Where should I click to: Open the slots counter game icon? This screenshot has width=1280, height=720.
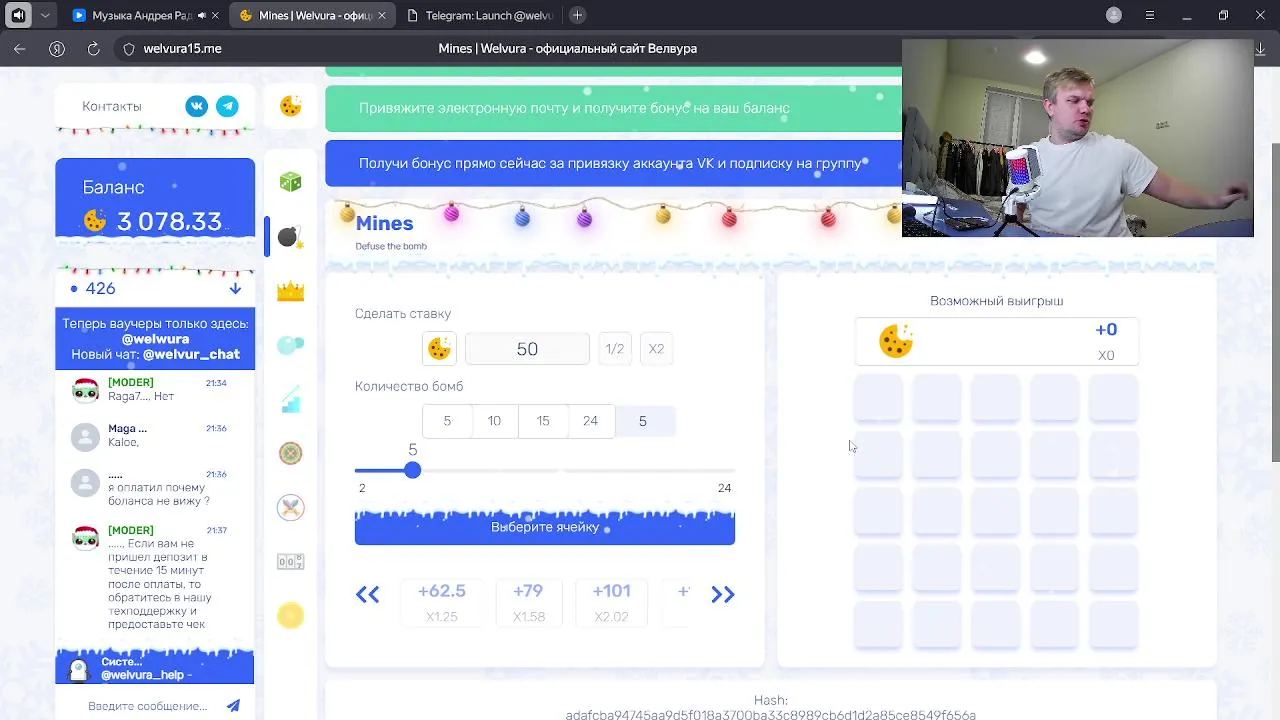(290, 562)
